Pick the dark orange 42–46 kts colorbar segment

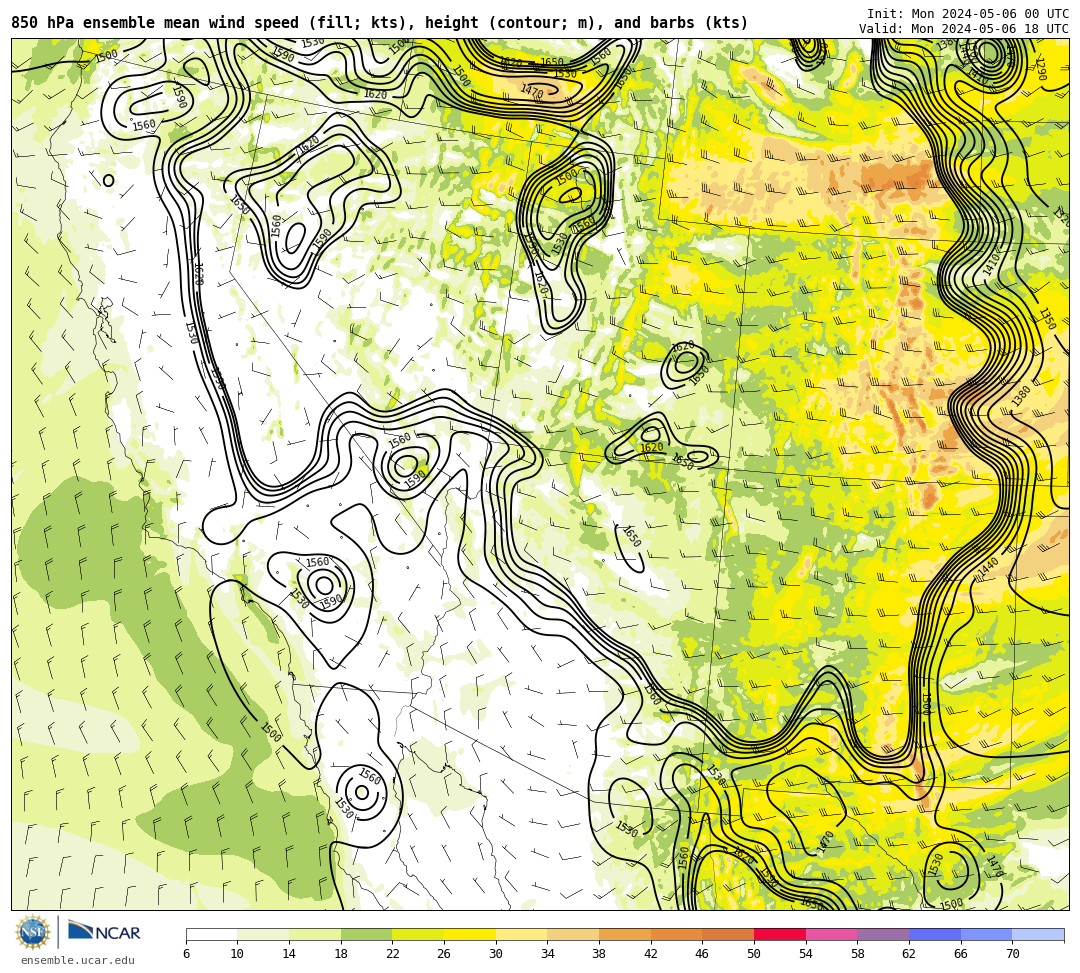coord(676,934)
